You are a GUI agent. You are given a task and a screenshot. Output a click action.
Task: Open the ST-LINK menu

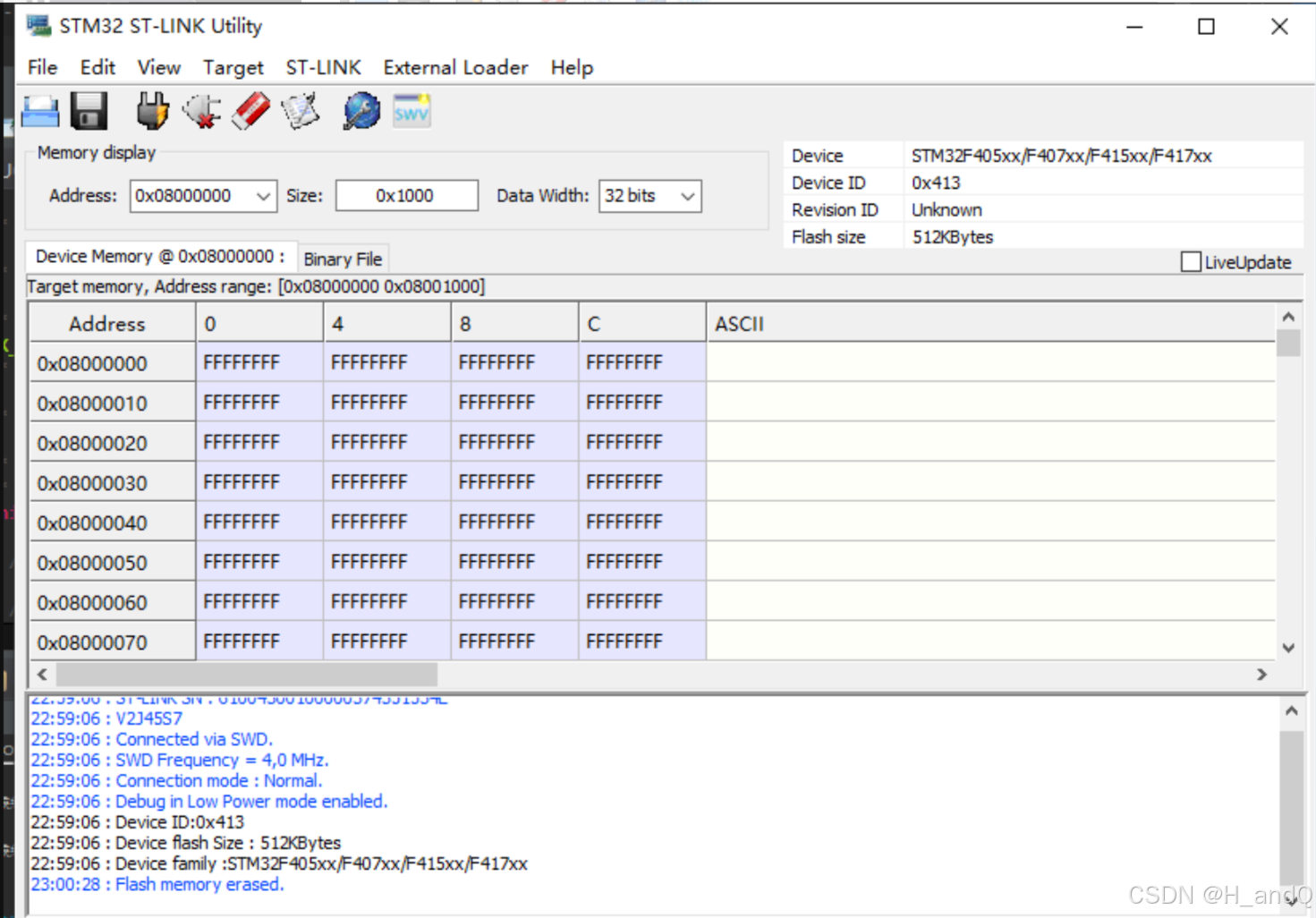tap(323, 68)
